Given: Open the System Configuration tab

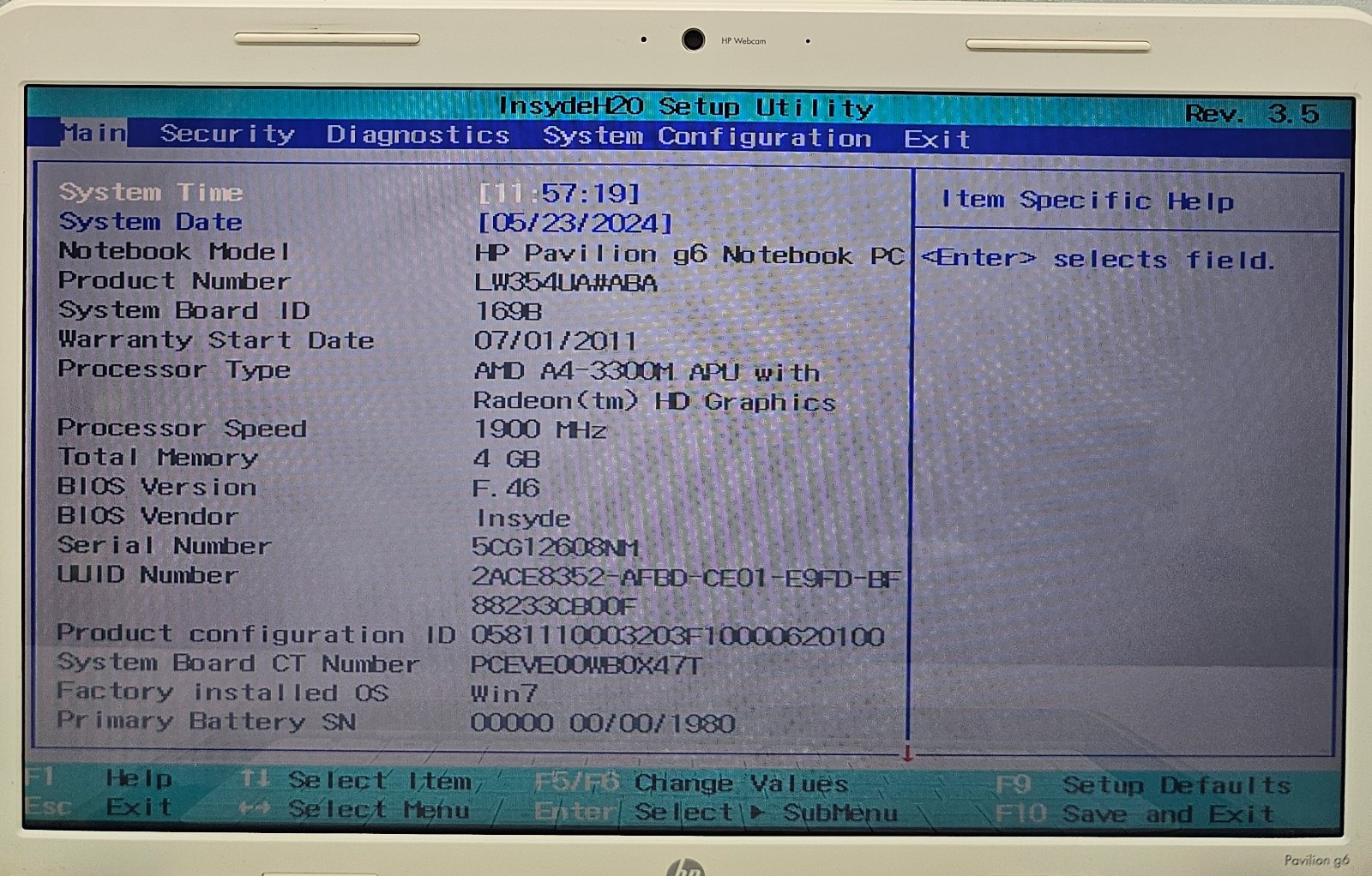Looking at the screenshot, I should tap(707, 136).
